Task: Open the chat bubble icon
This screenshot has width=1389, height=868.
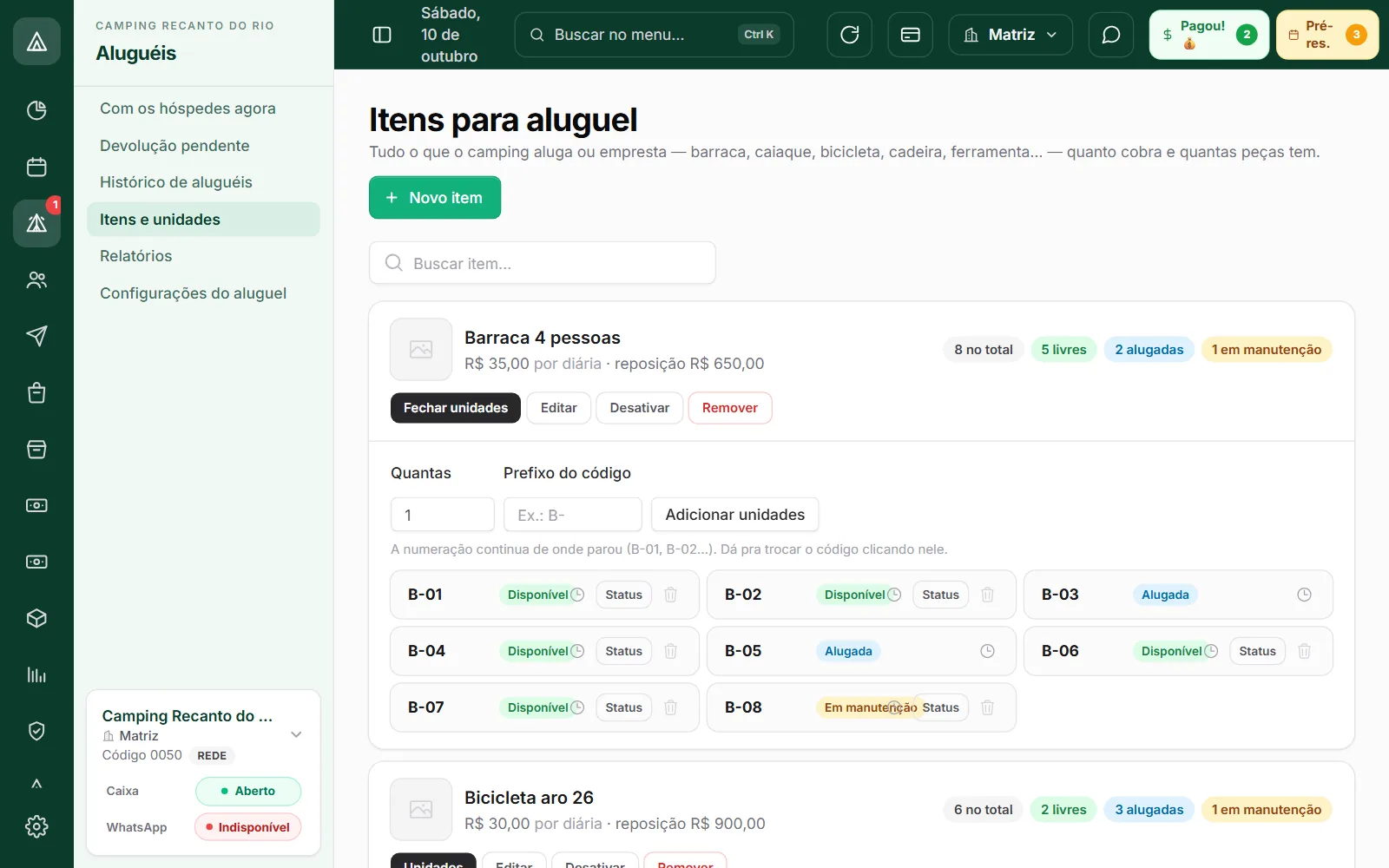Action: pos(1111,35)
